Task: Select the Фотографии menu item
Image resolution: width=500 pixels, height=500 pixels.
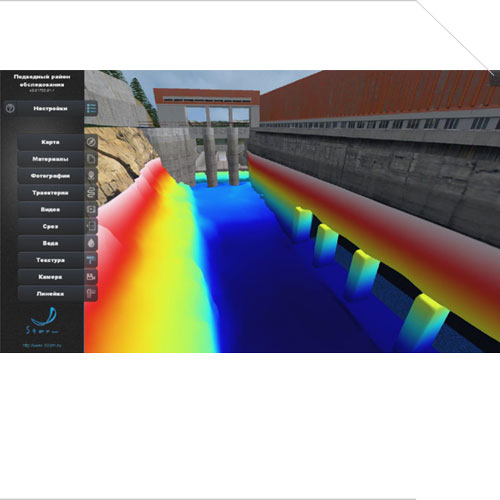Action: tap(50, 176)
